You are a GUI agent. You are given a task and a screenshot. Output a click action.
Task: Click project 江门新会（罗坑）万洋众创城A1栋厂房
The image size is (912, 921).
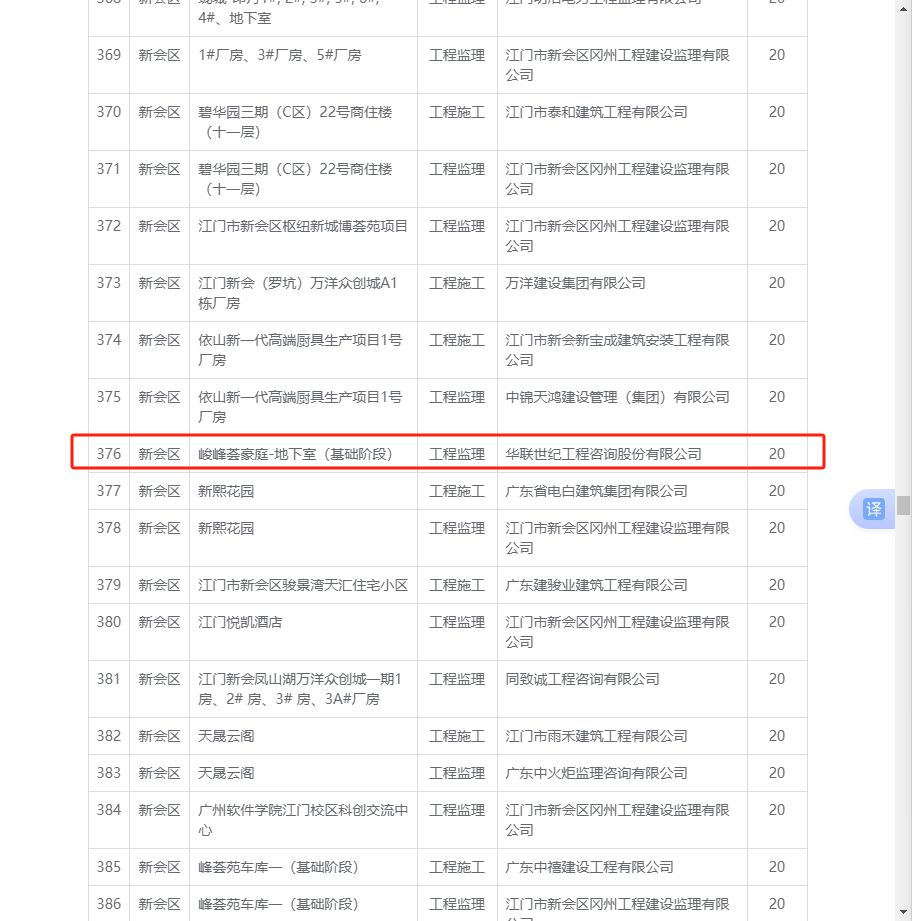[297, 293]
